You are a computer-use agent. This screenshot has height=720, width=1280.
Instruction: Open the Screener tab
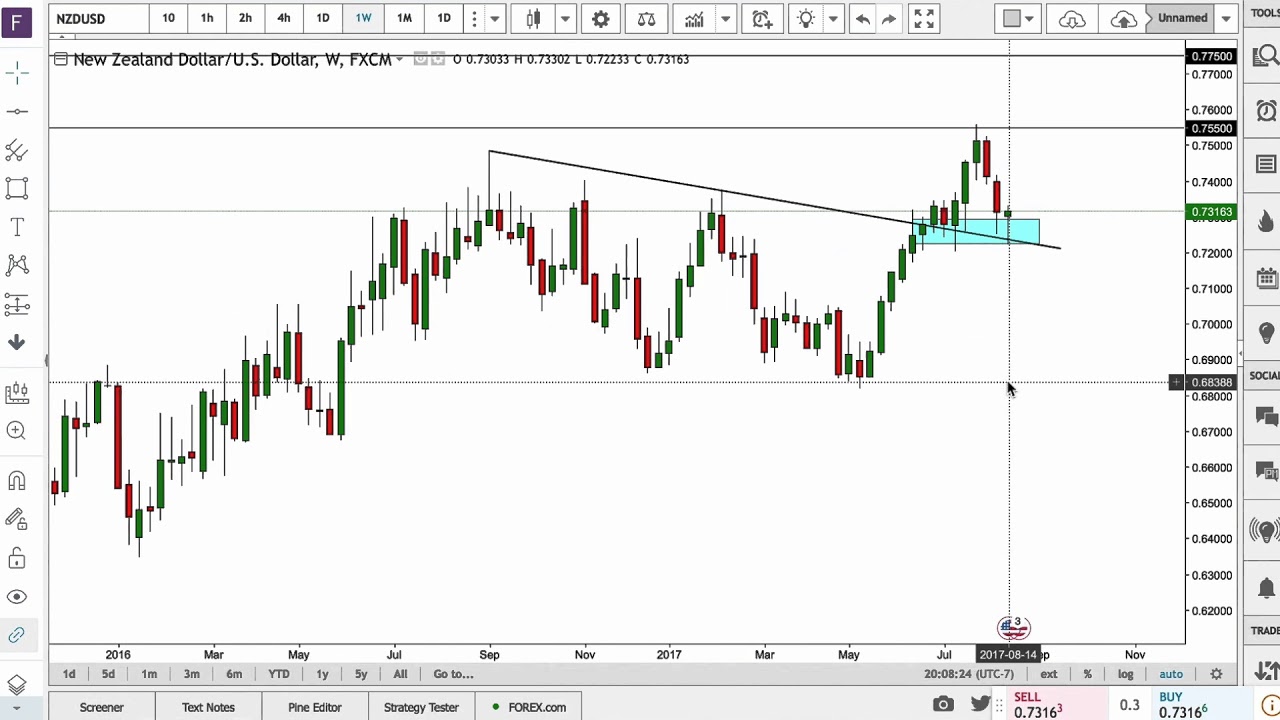102,707
